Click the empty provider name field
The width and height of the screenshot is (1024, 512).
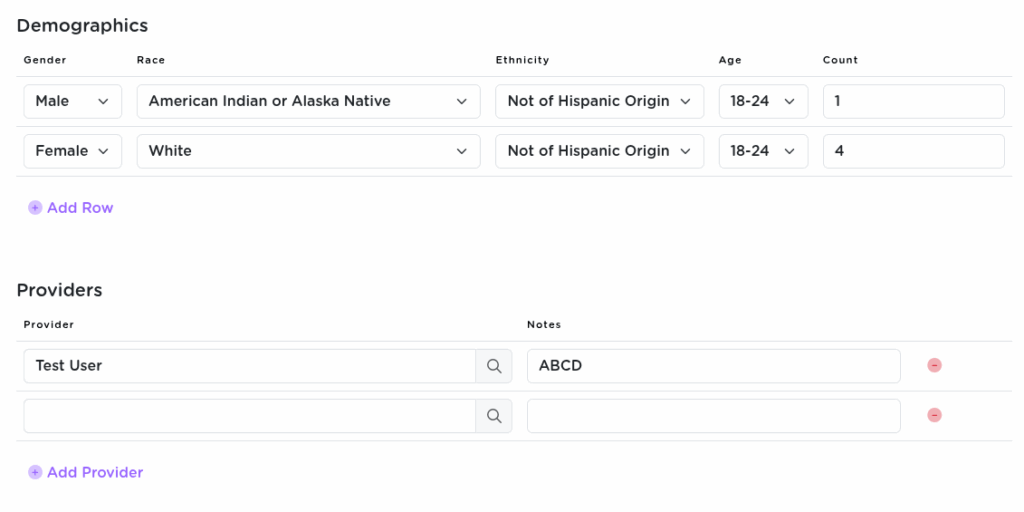click(249, 416)
